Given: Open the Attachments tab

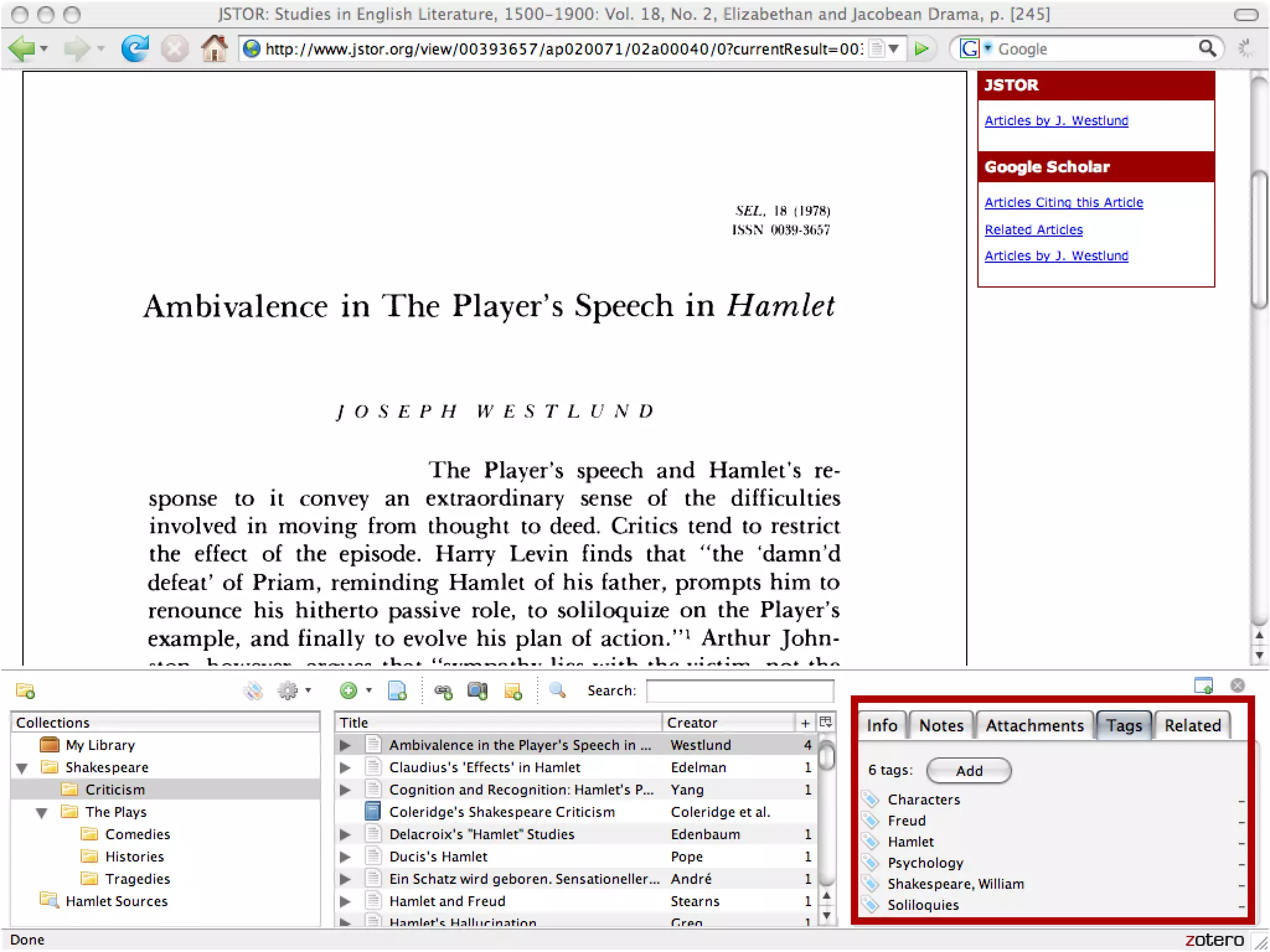Looking at the screenshot, I should pos(1034,726).
